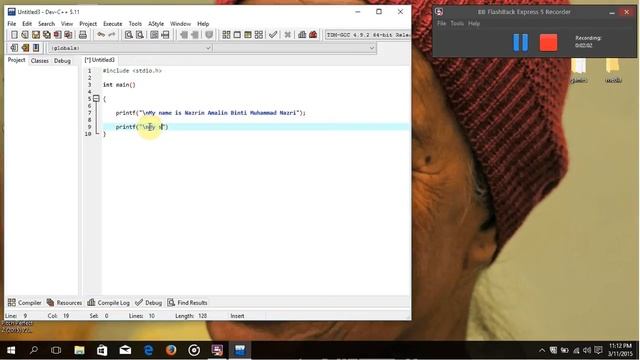The height and width of the screenshot is (360, 640).
Task: Open the Tools menu in Dev-C++
Action: point(135,24)
